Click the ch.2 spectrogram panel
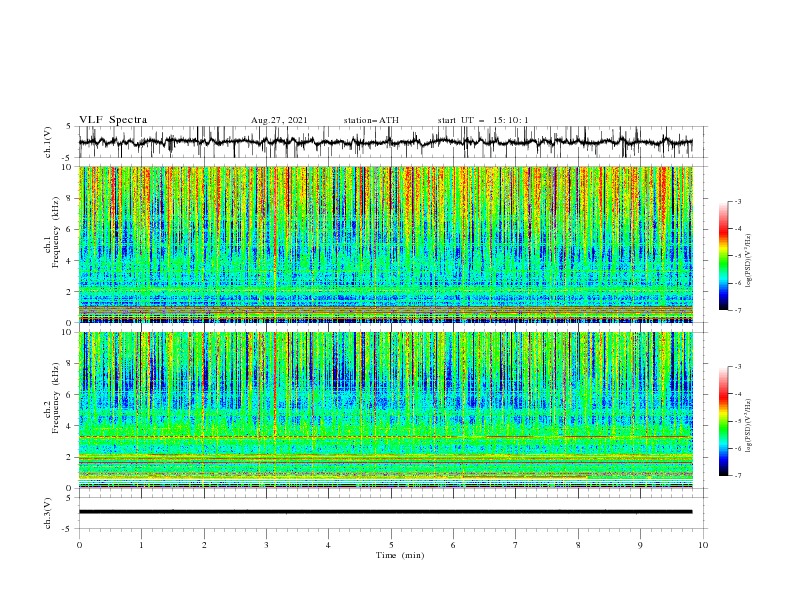 (x=385, y=410)
